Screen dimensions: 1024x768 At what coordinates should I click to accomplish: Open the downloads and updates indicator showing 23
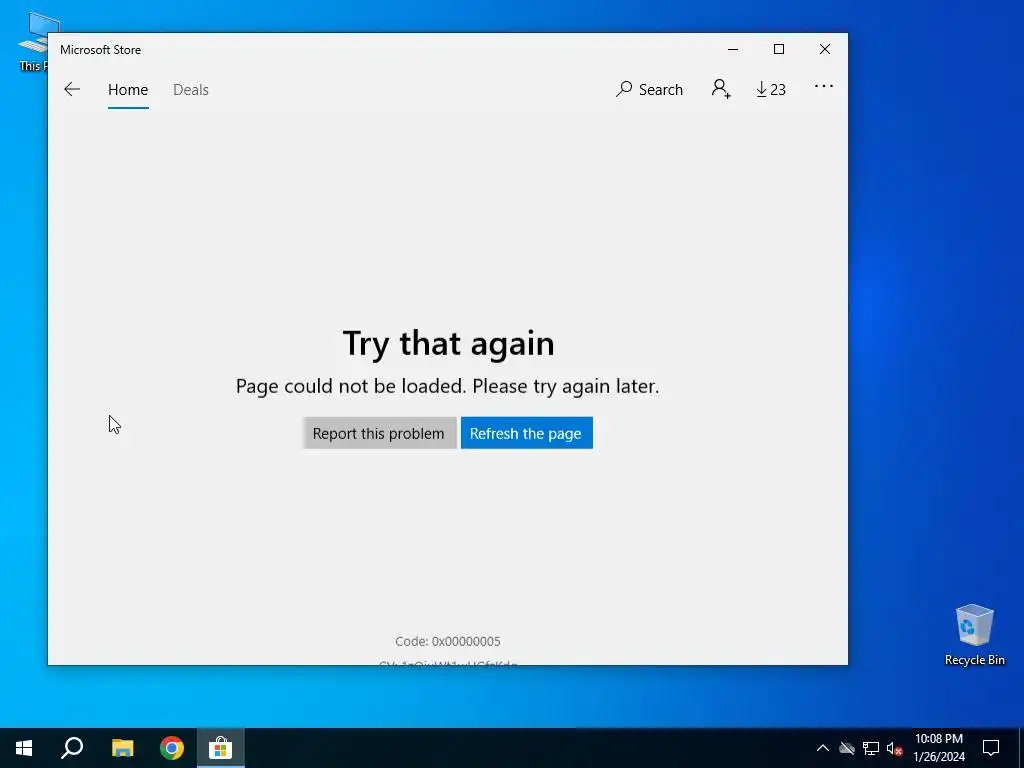click(771, 89)
